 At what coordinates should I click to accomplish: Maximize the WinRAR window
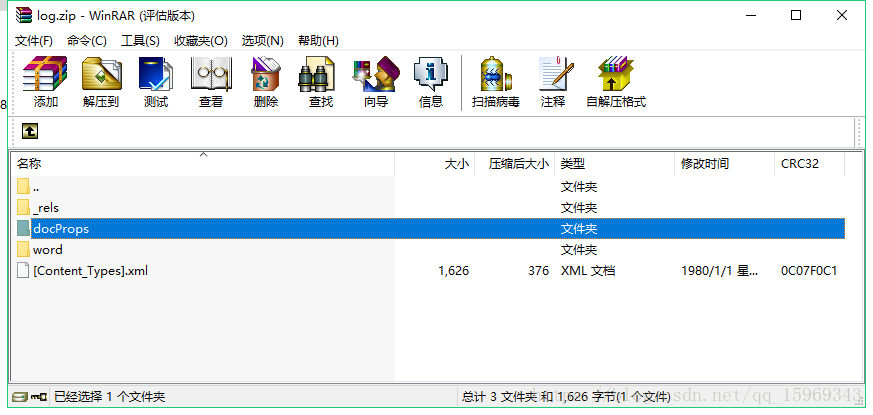pos(796,16)
